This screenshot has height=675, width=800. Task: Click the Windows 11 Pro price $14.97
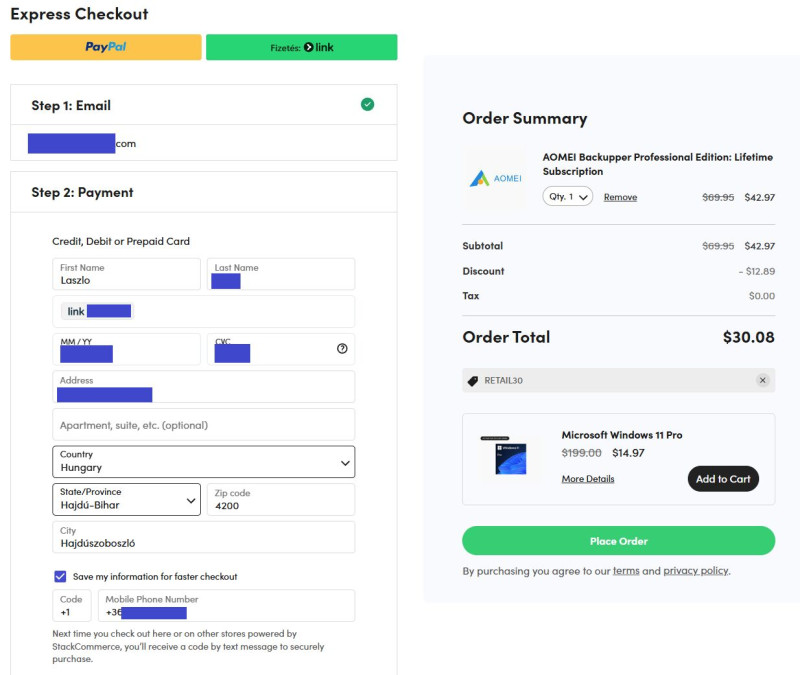(x=628, y=453)
